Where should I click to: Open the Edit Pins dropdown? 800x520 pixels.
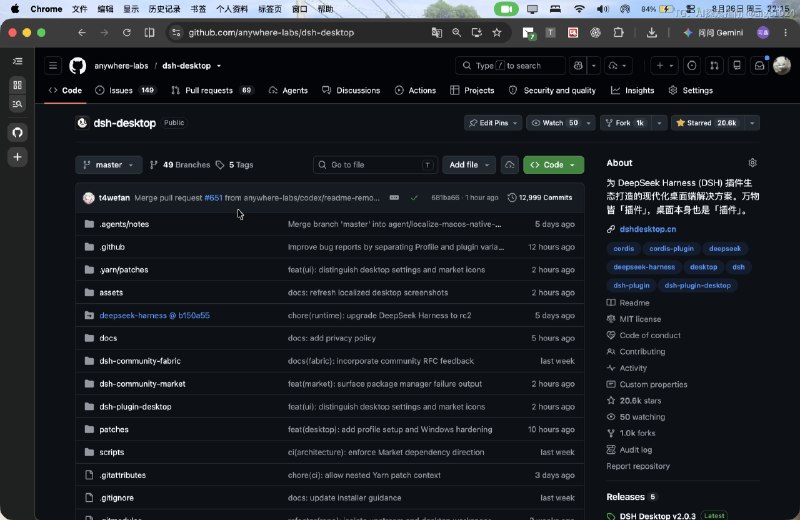pos(493,123)
